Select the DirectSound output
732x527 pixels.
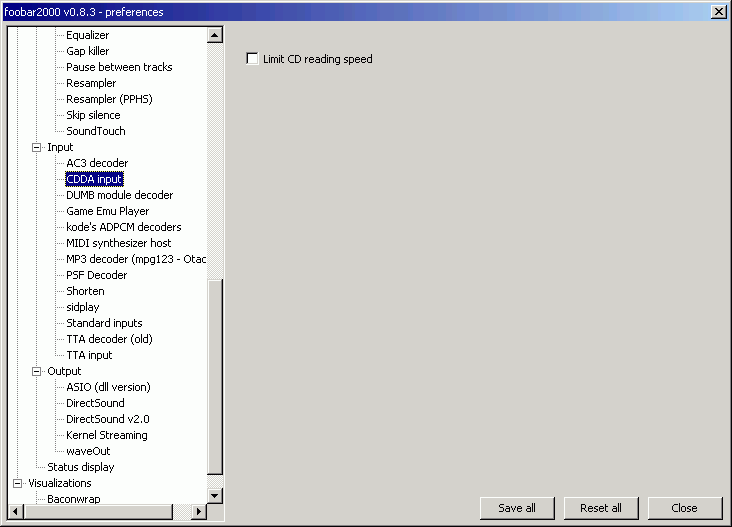point(95,403)
